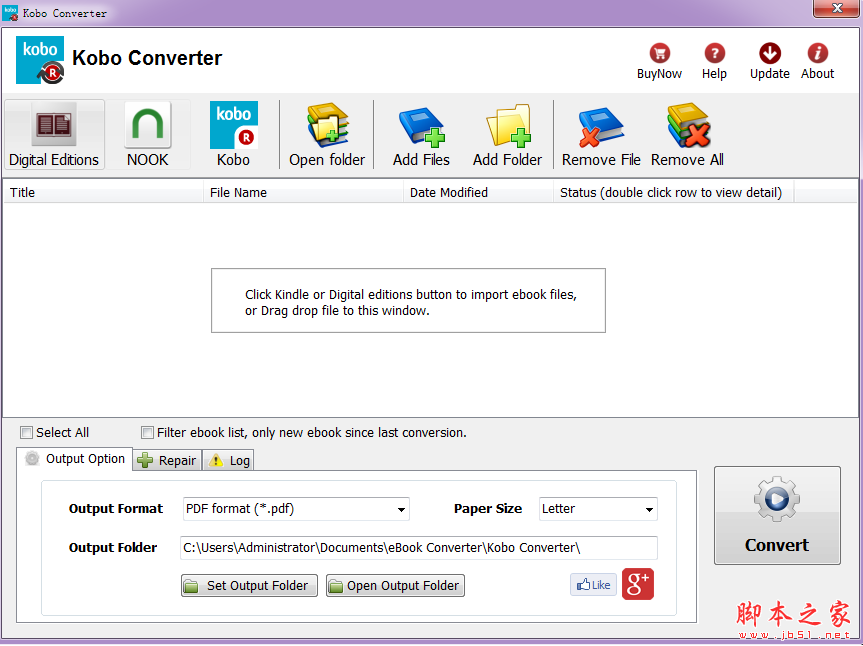
Task: Close the Kobo Converter window
Action: tap(836, 8)
